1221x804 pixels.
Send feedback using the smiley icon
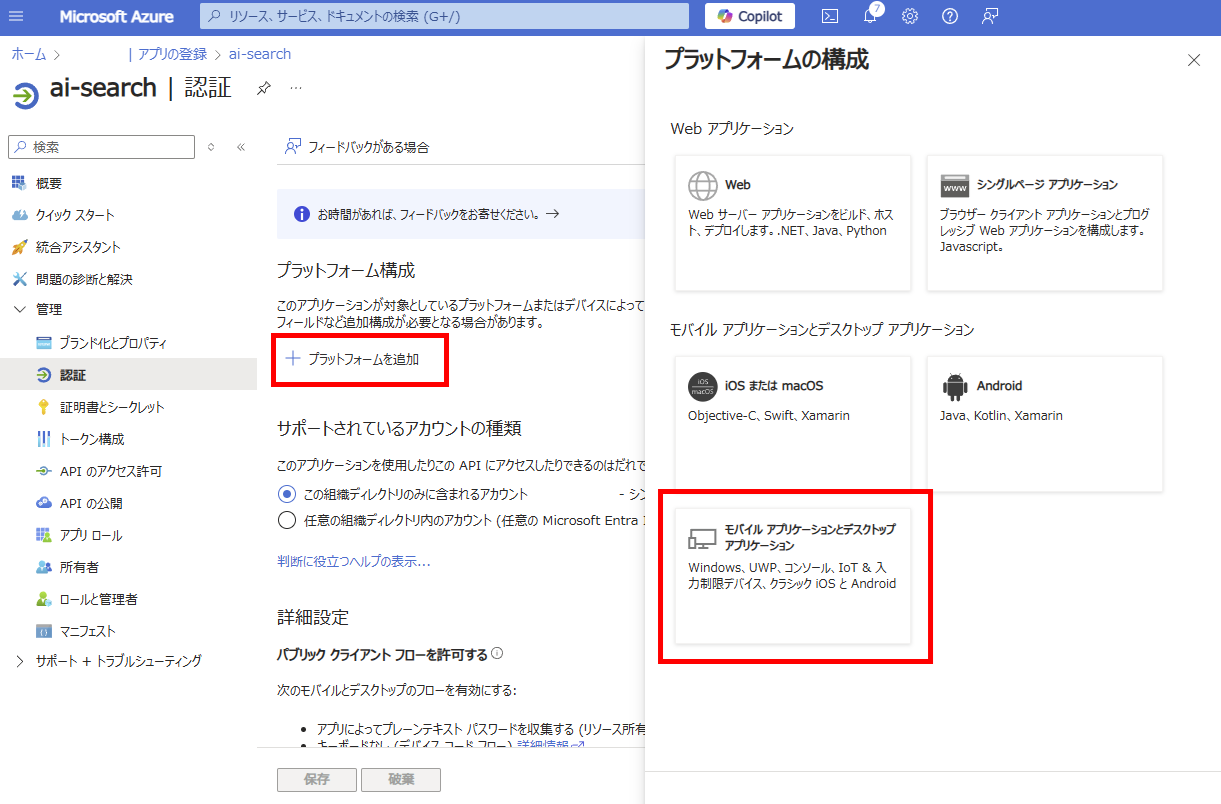pyautogui.click(x=989, y=16)
